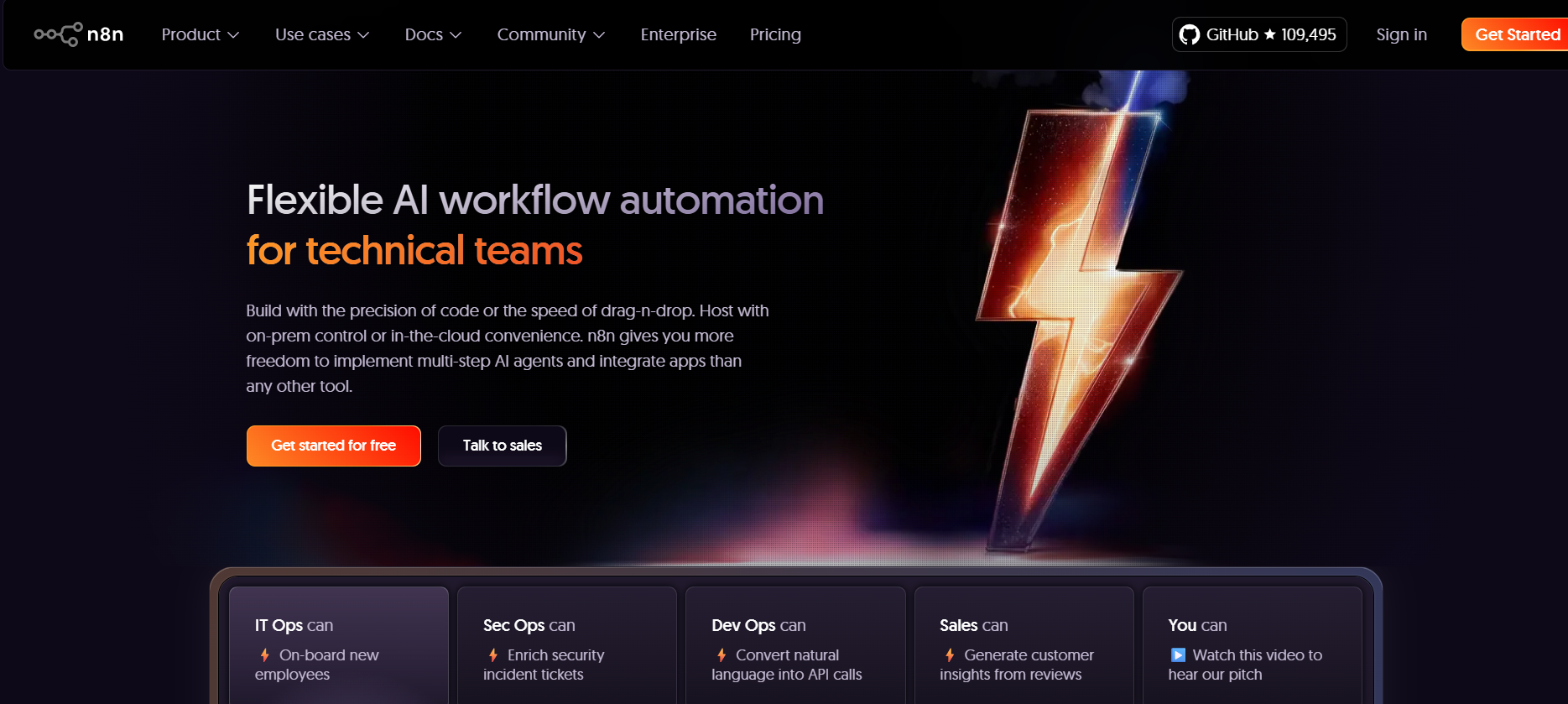This screenshot has height=704, width=1568.
Task: Open the Use cases menu
Action: pyautogui.click(x=322, y=34)
